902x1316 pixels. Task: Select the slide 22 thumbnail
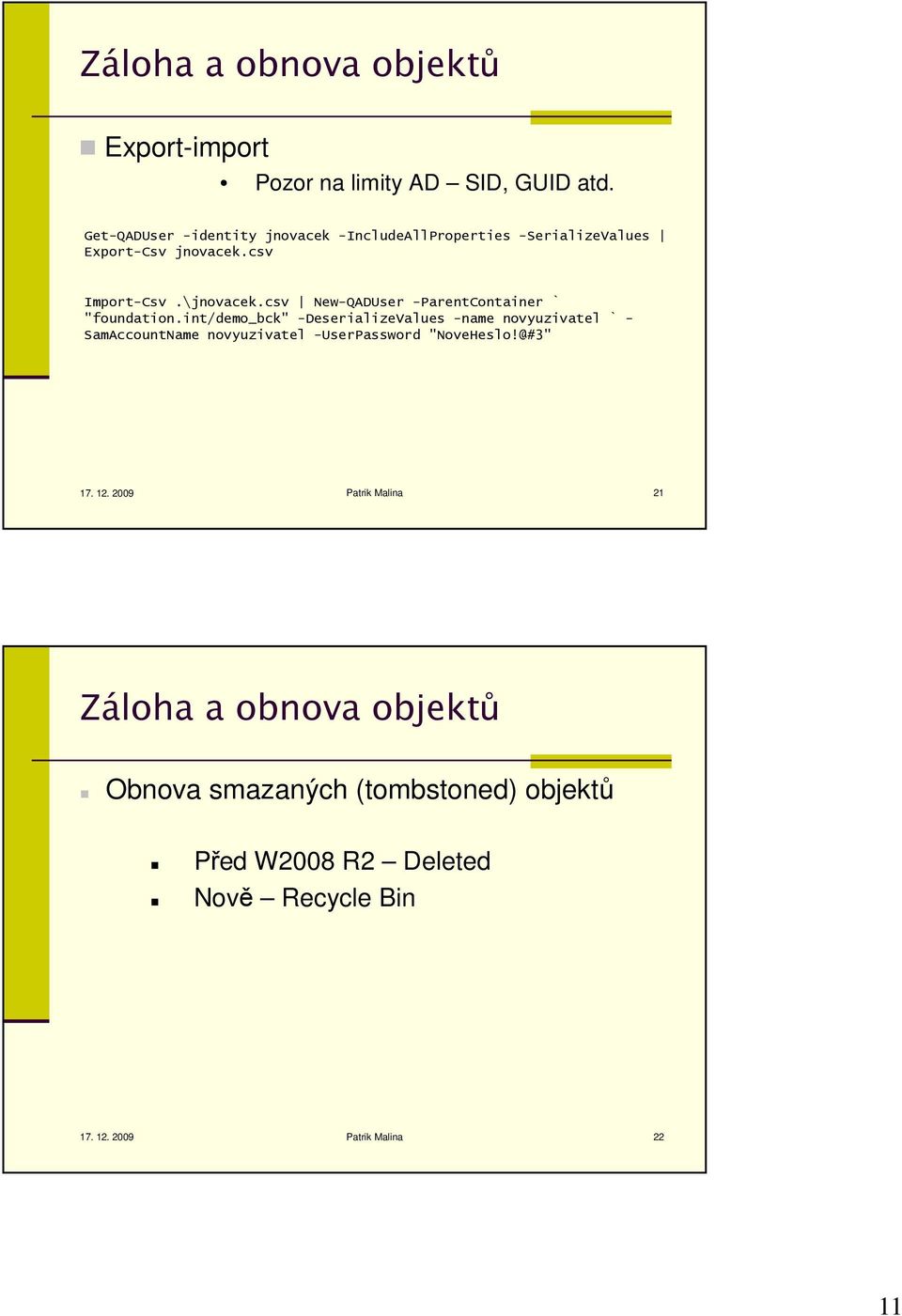point(354,909)
